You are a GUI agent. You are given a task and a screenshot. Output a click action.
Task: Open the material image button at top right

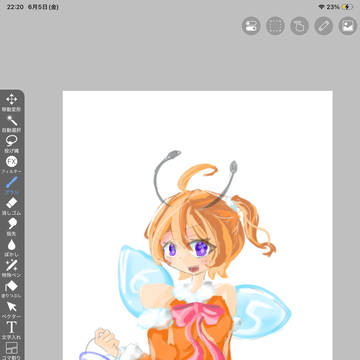348,26
